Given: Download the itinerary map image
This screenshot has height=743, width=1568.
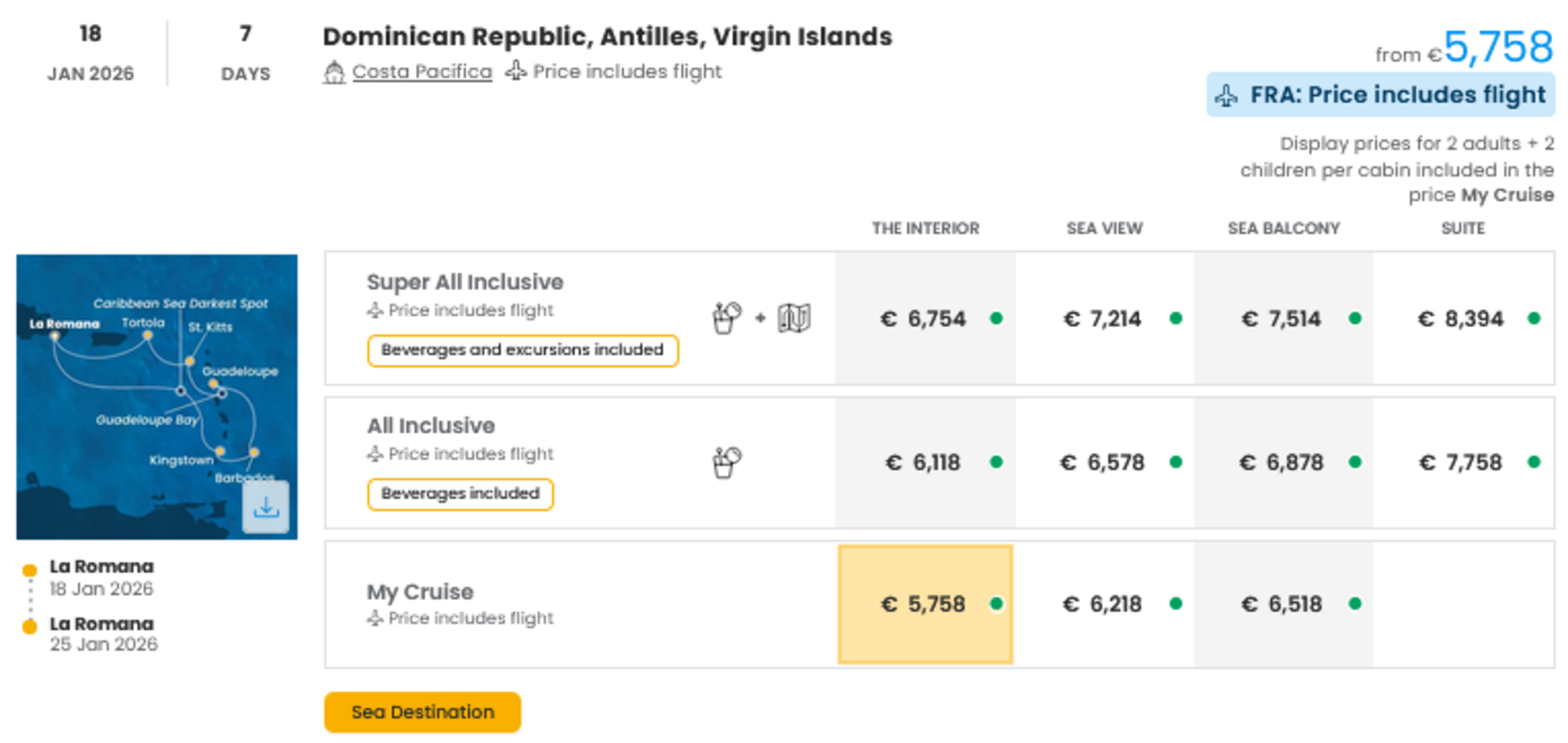Looking at the screenshot, I should (x=266, y=507).
